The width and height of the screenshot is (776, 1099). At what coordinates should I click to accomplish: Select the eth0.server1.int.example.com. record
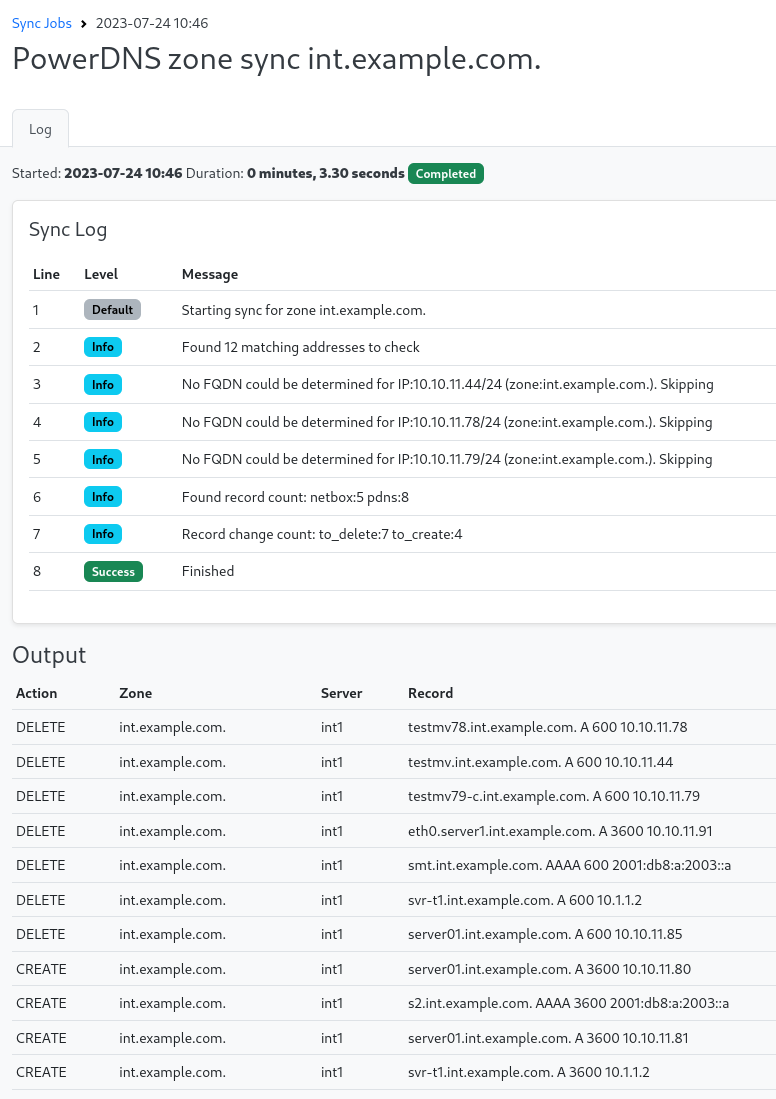point(560,831)
